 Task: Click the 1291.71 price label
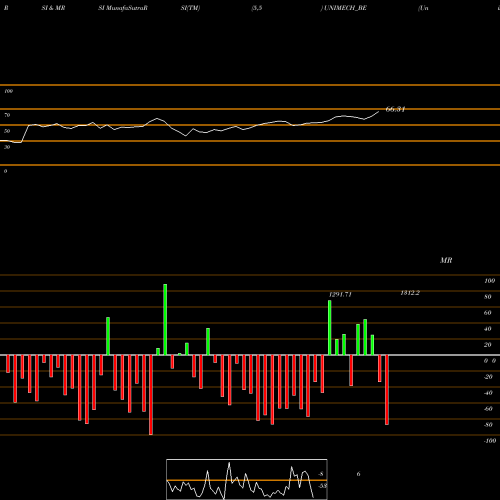coord(340,294)
